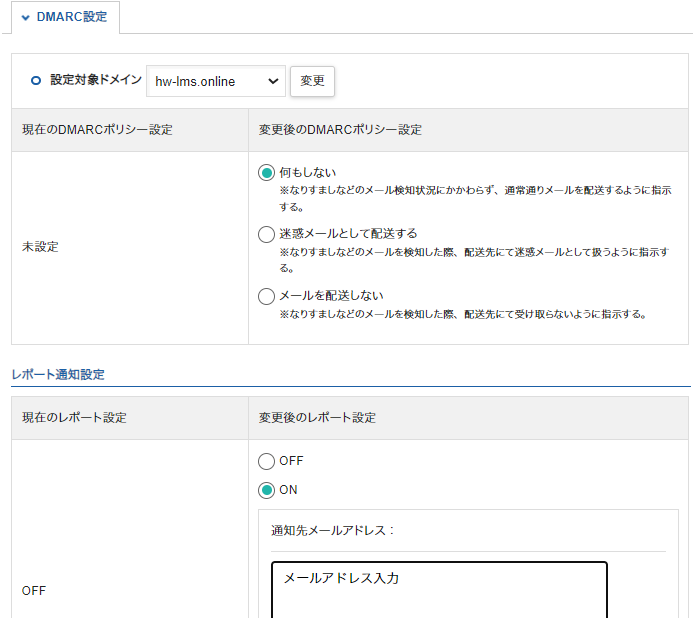Enable the ON radio for report notification

pos(266,490)
